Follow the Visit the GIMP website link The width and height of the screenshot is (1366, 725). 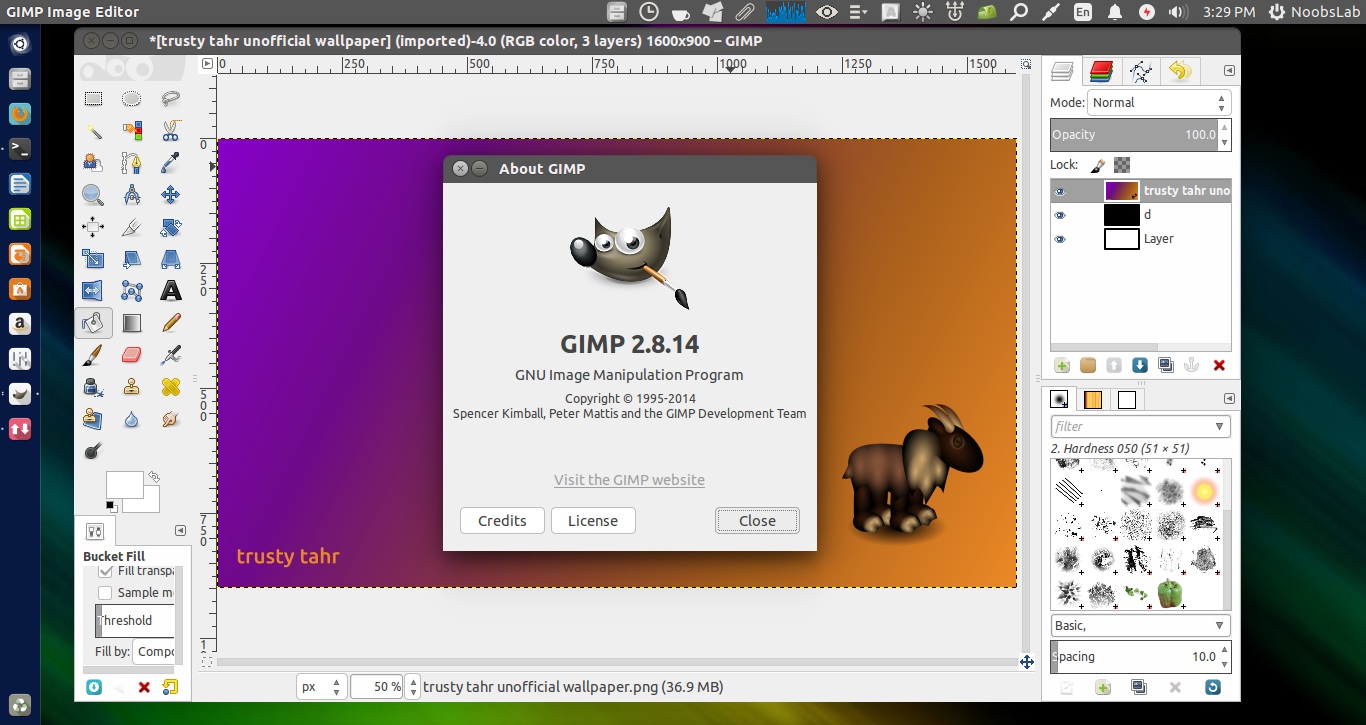pyautogui.click(x=629, y=480)
